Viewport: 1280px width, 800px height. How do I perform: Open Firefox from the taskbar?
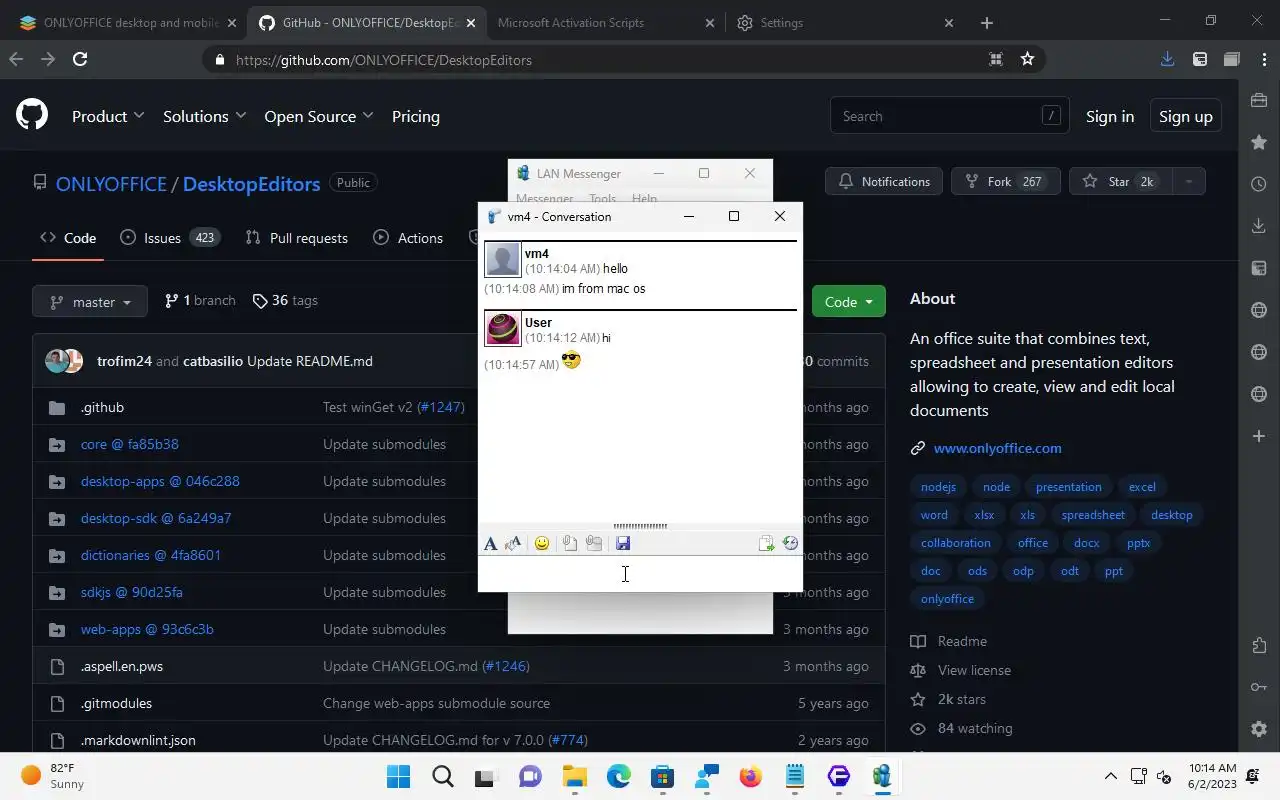(x=750, y=776)
